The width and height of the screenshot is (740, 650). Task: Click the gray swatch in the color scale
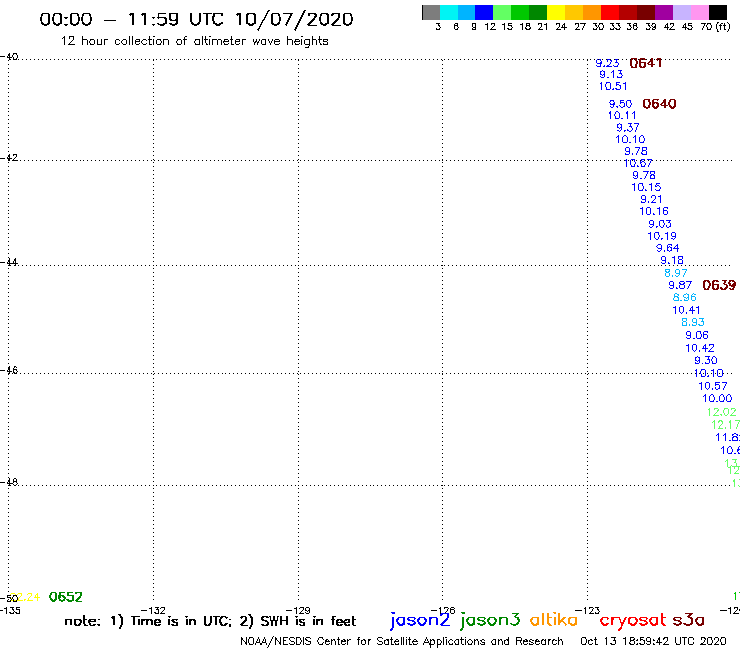coord(431,12)
